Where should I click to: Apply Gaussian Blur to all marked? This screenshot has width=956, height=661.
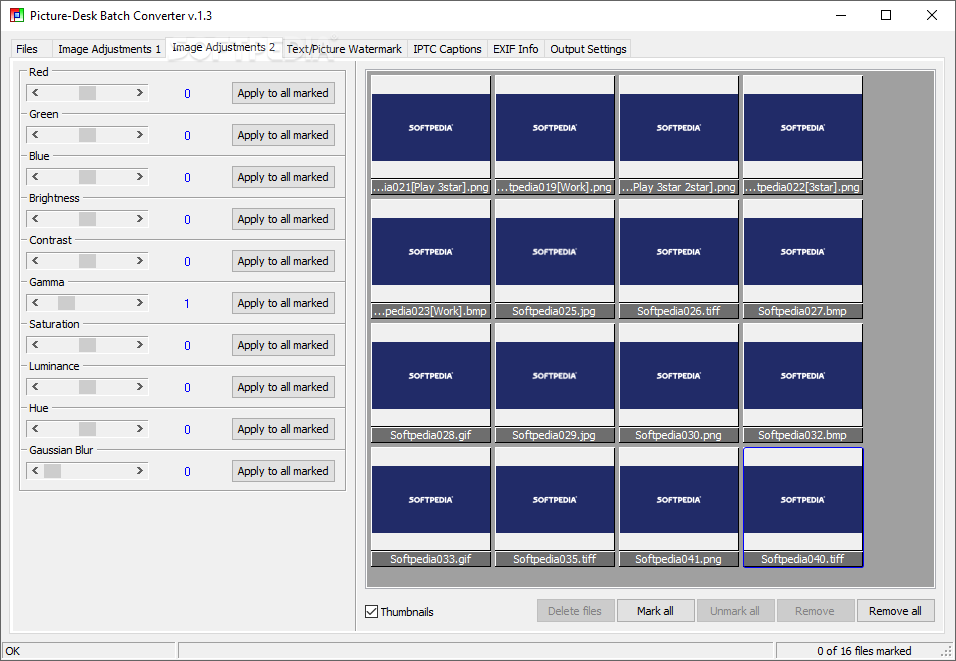283,471
